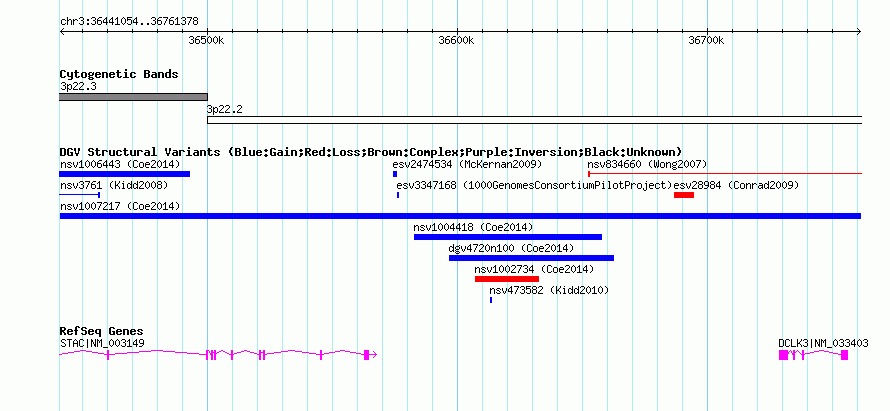Click the nsv1006443 (Coe2014) variant label
The width and height of the screenshot is (890, 411).
coord(120,165)
